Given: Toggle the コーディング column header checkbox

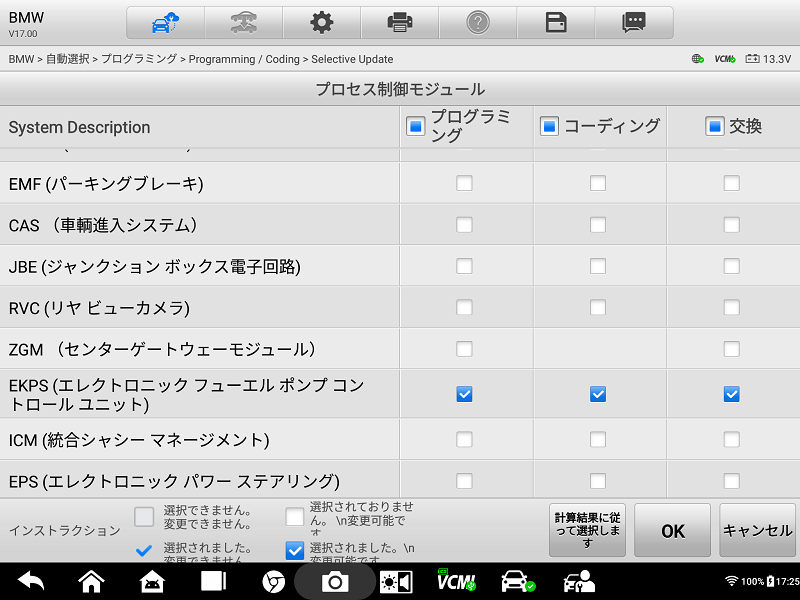Looking at the screenshot, I should [x=549, y=126].
